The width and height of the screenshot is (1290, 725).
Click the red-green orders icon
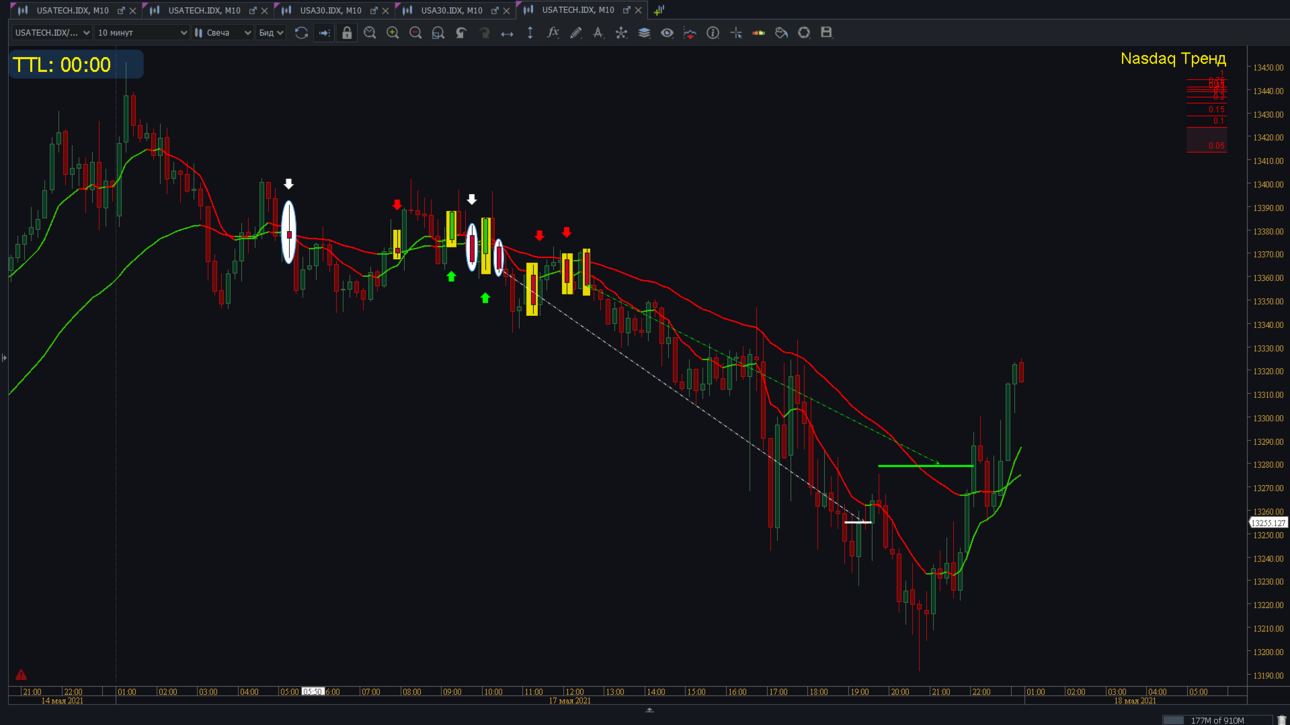point(759,33)
